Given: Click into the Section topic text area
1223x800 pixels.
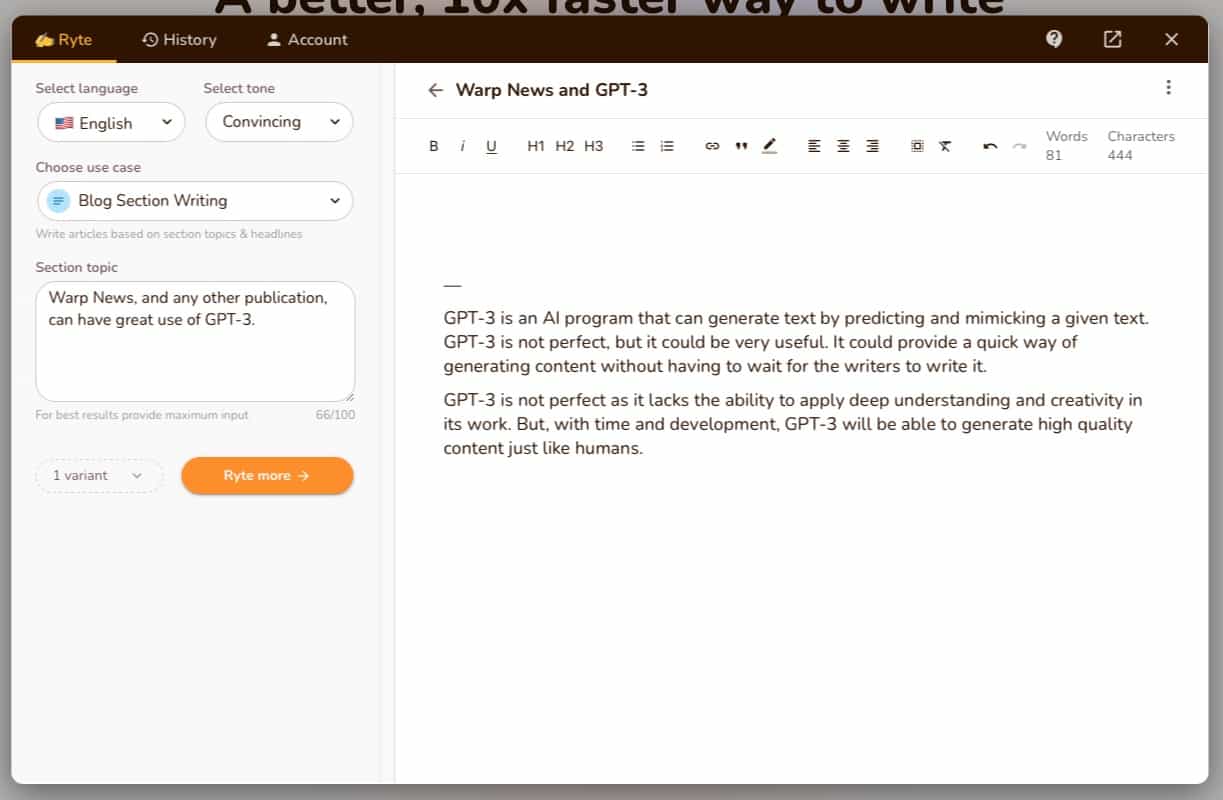Looking at the screenshot, I should click(x=195, y=342).
